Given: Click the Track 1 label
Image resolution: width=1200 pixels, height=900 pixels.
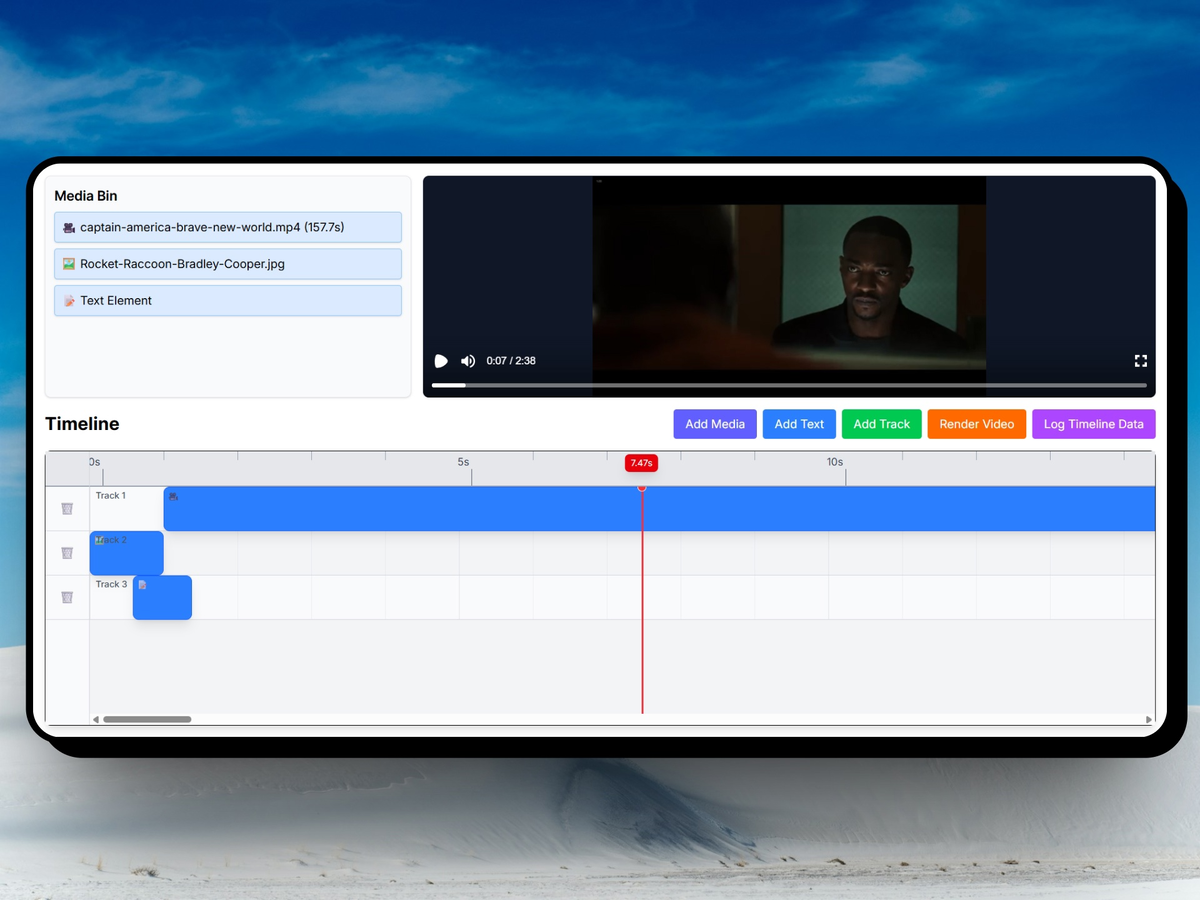Looking at the screenshot, I should (x=110, y=496).
